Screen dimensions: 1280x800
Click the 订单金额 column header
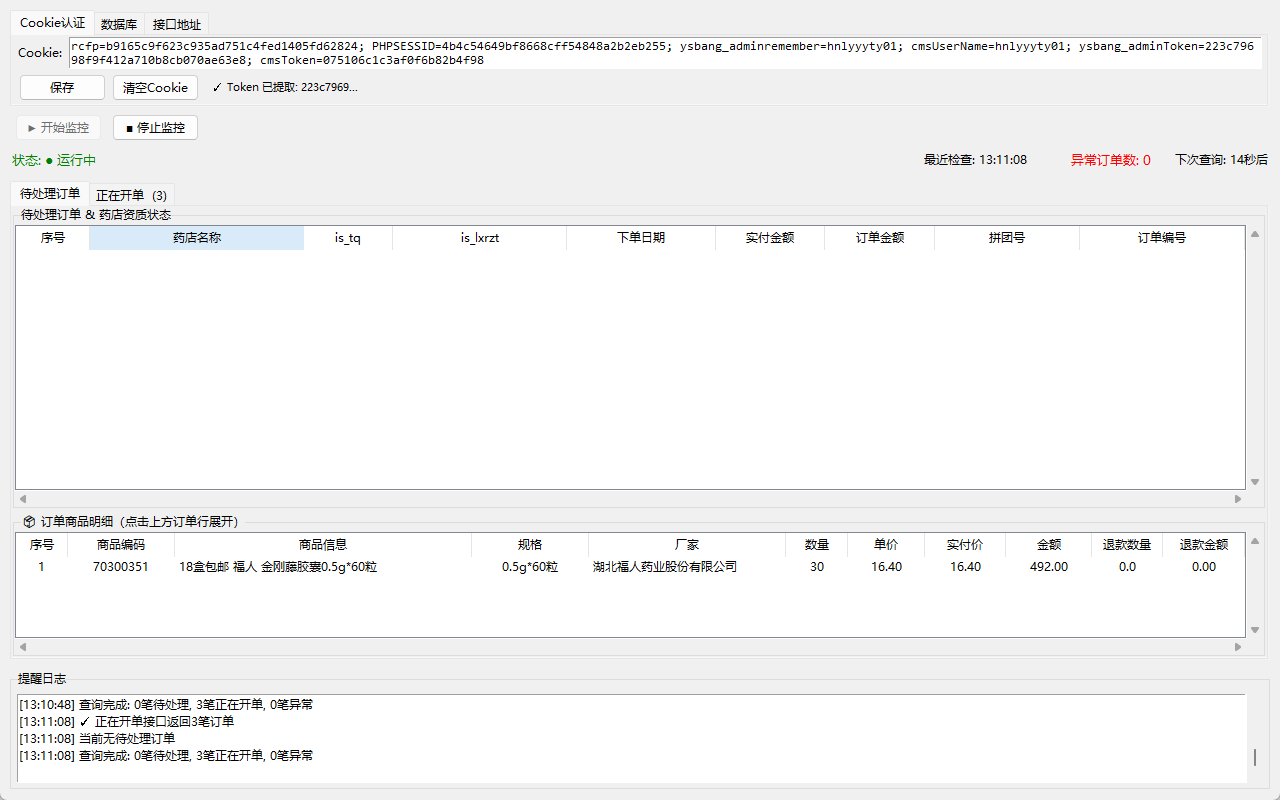[880, 238]
